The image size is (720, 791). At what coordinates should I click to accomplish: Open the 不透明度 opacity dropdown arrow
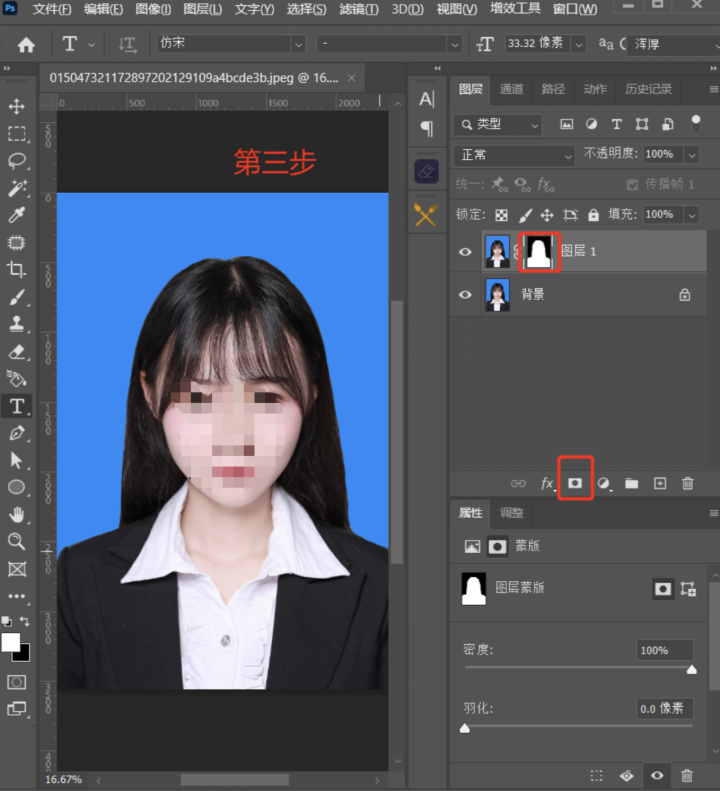pos(692,155)
